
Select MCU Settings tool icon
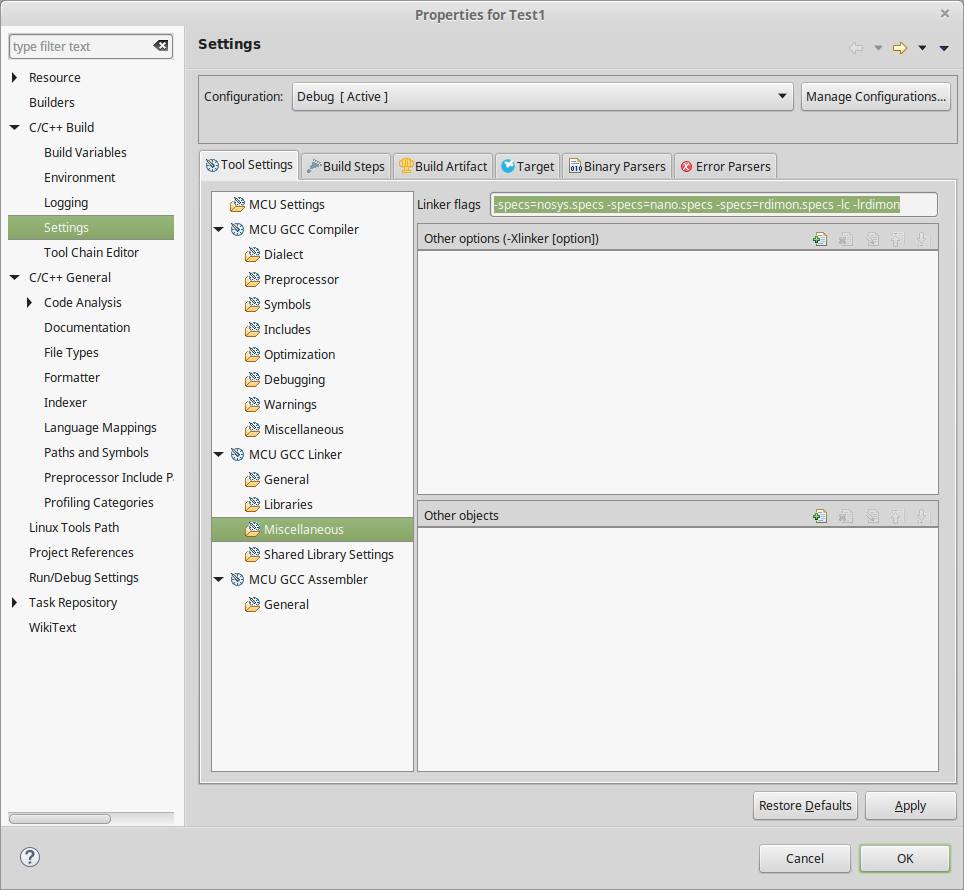pos(237,205)
